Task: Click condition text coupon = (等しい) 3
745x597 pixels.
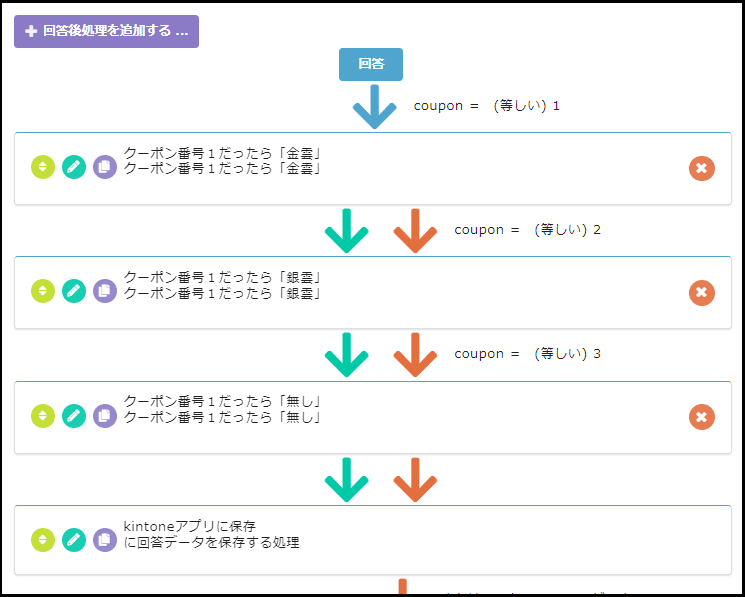Action: (527, 354)
